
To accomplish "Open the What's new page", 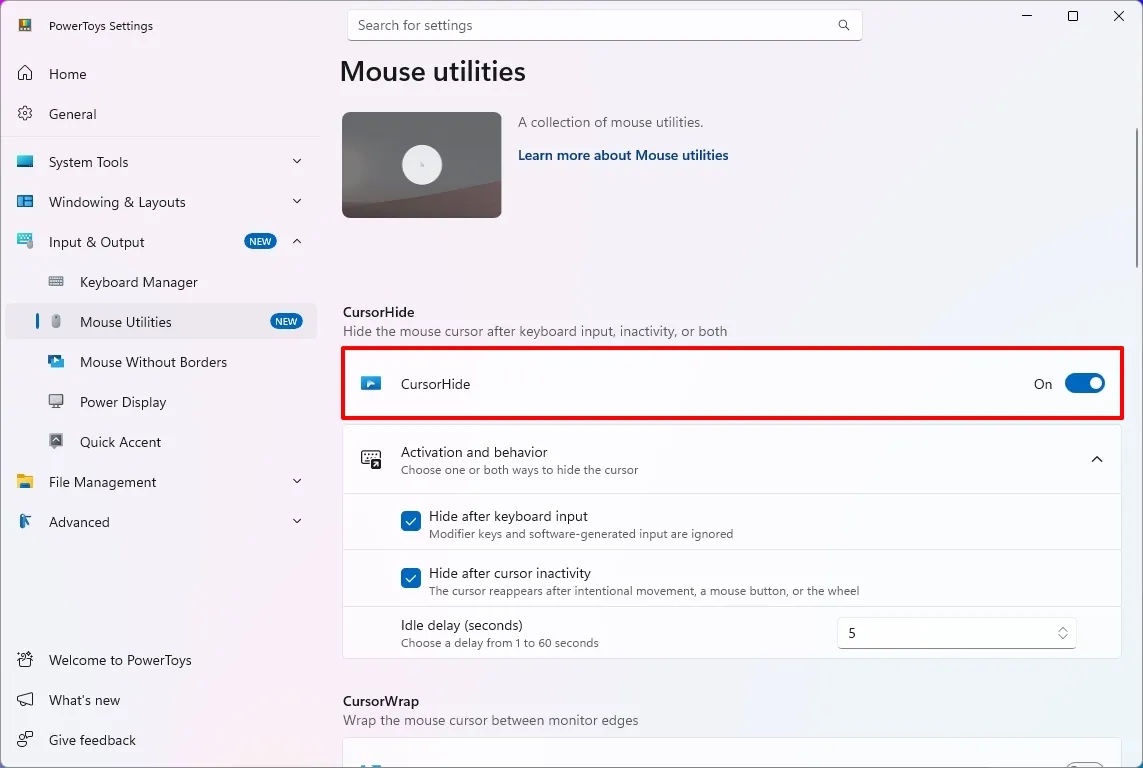I will coord(161,700).
